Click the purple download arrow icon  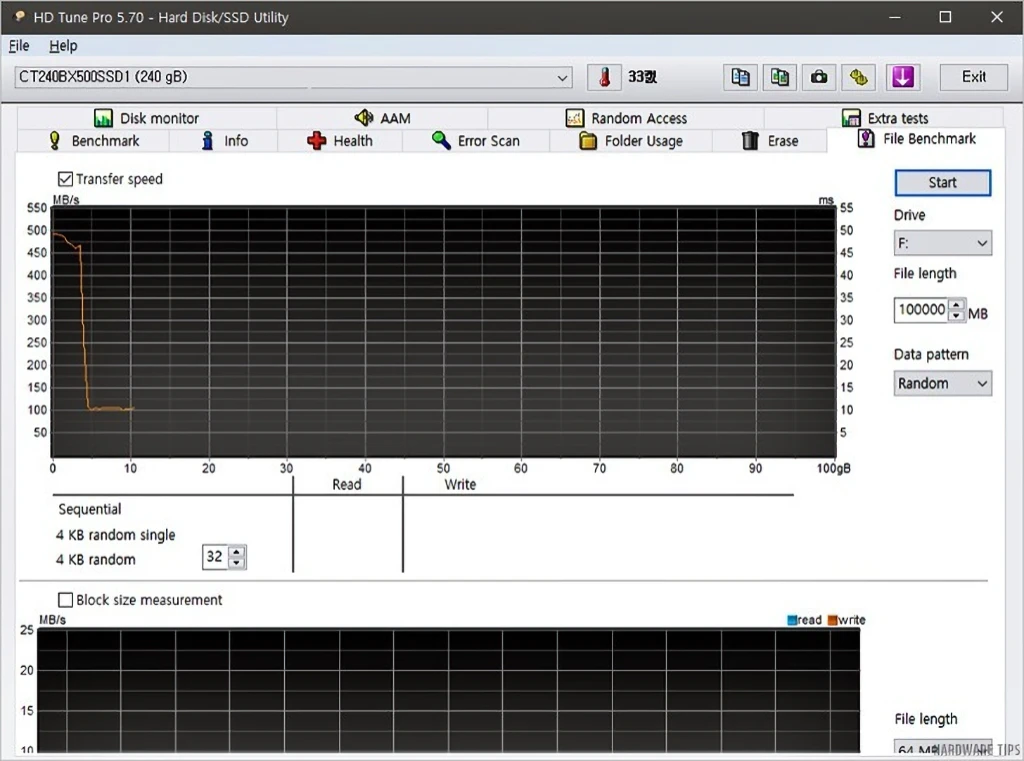(903, 77)
